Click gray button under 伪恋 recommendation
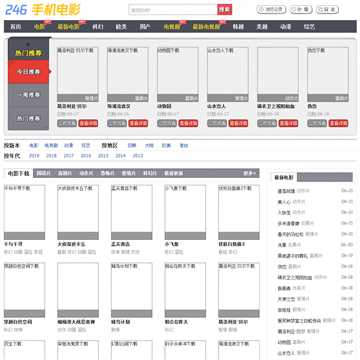 317,123
